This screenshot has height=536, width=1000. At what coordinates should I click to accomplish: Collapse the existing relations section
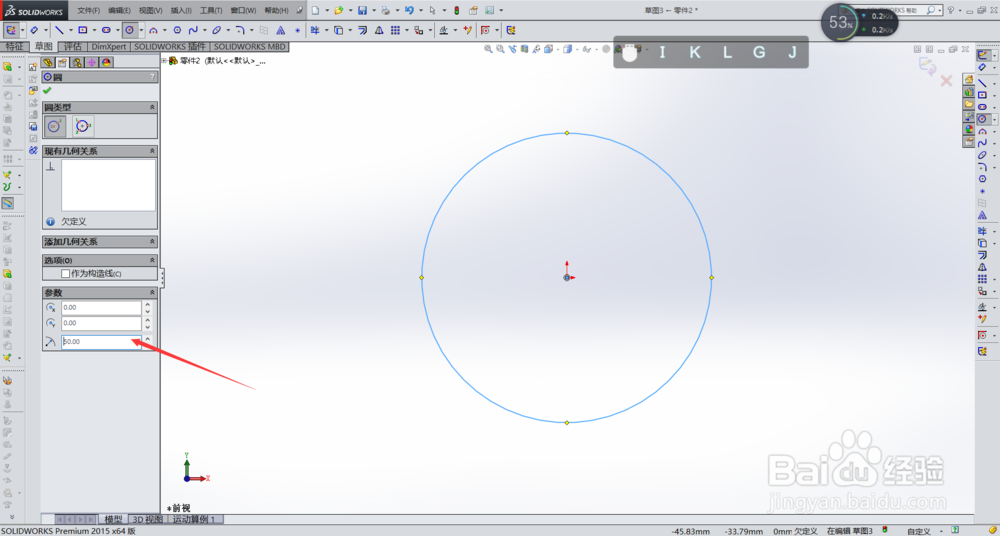152,151
